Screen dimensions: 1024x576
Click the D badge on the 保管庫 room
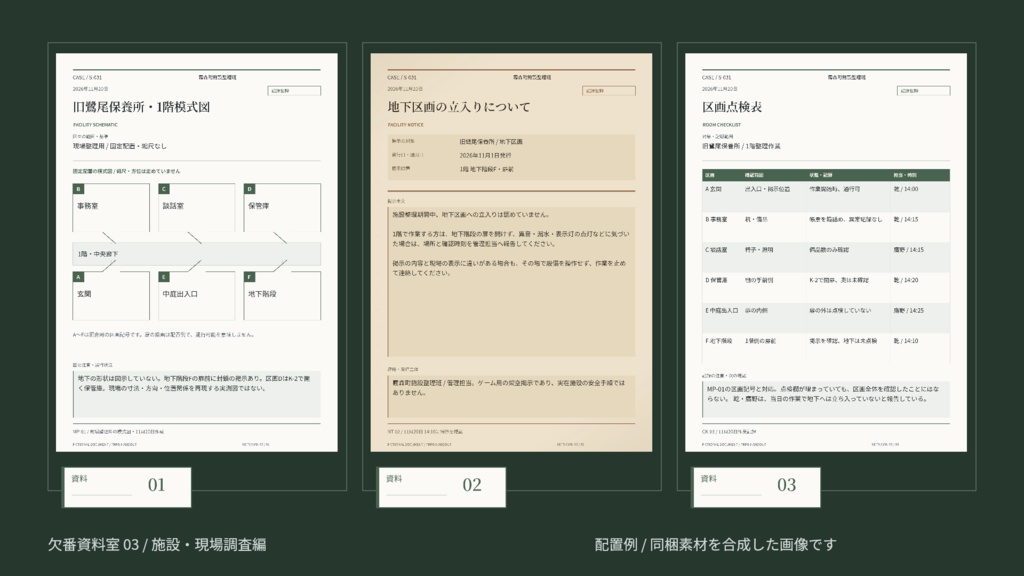[249, 189]
